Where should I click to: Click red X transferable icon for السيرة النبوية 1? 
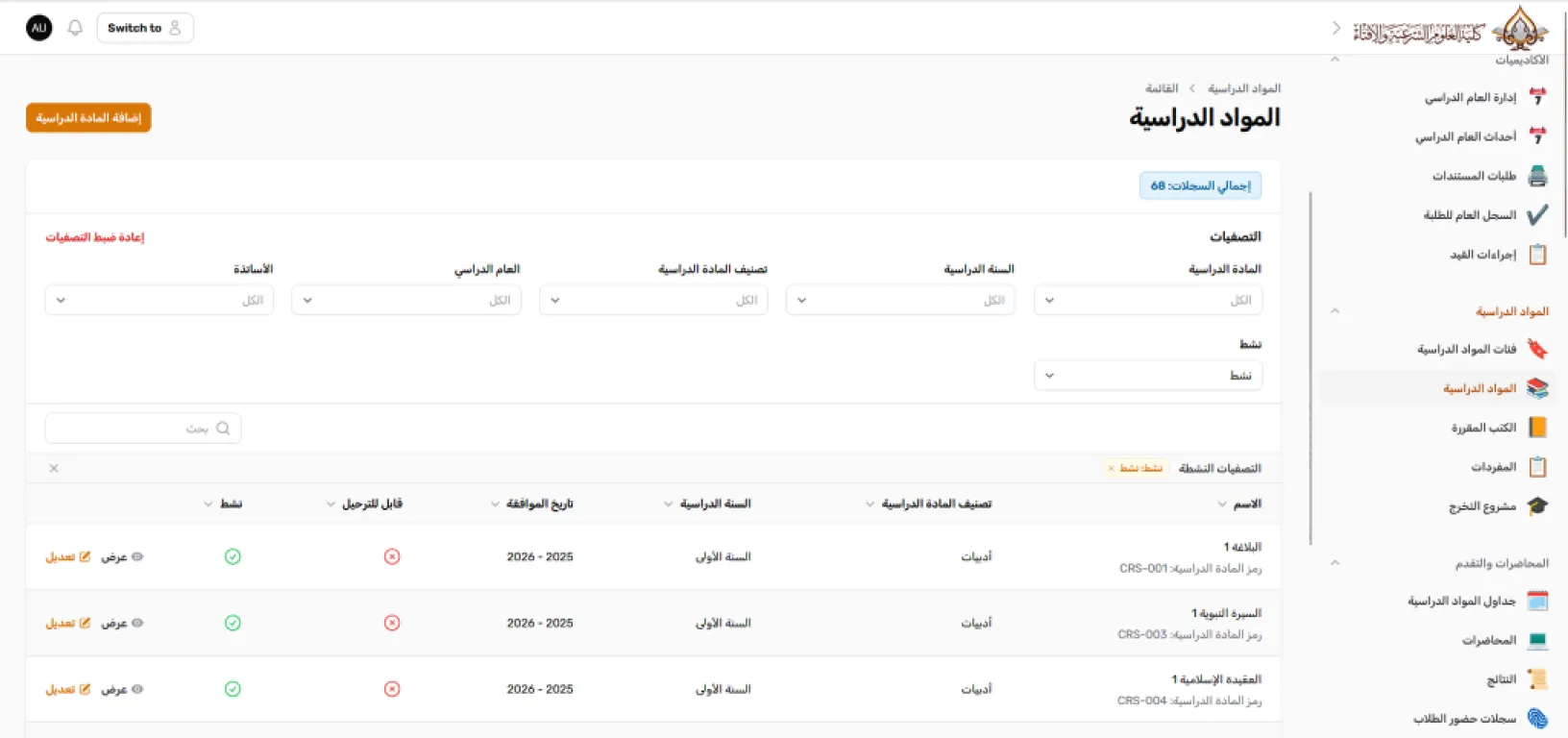coord(392,623)
